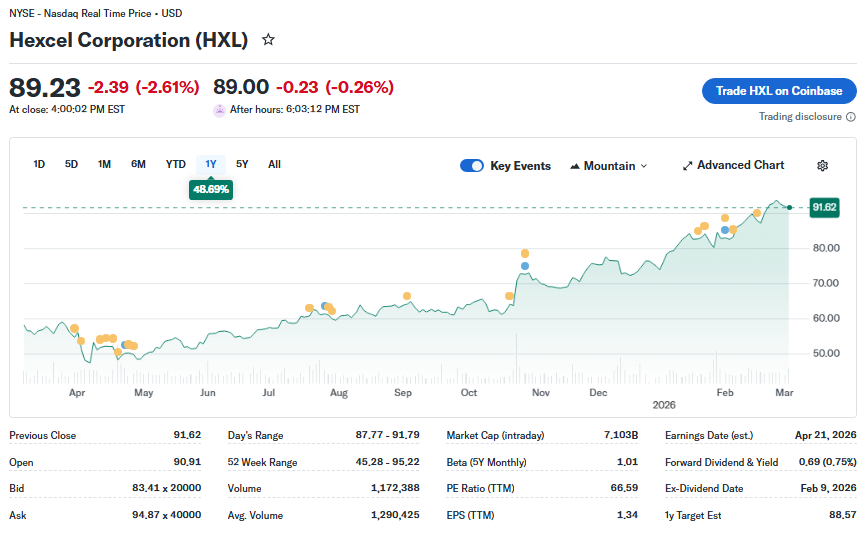Click the Nov x-axis label
Image resolution: width=868 pixels, height=533 pixels.
(x=541, y=393)
